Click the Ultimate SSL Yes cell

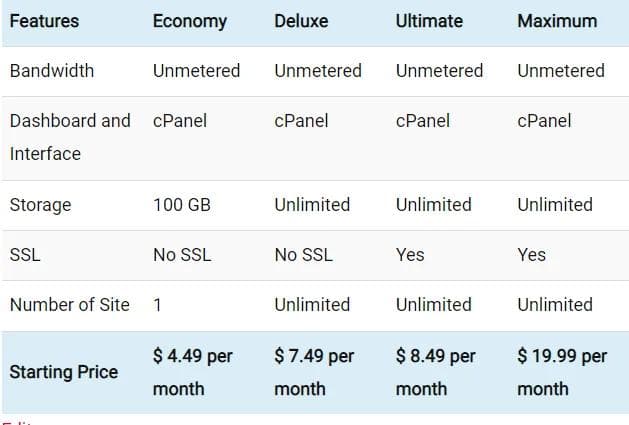click(x=410, y=255)
